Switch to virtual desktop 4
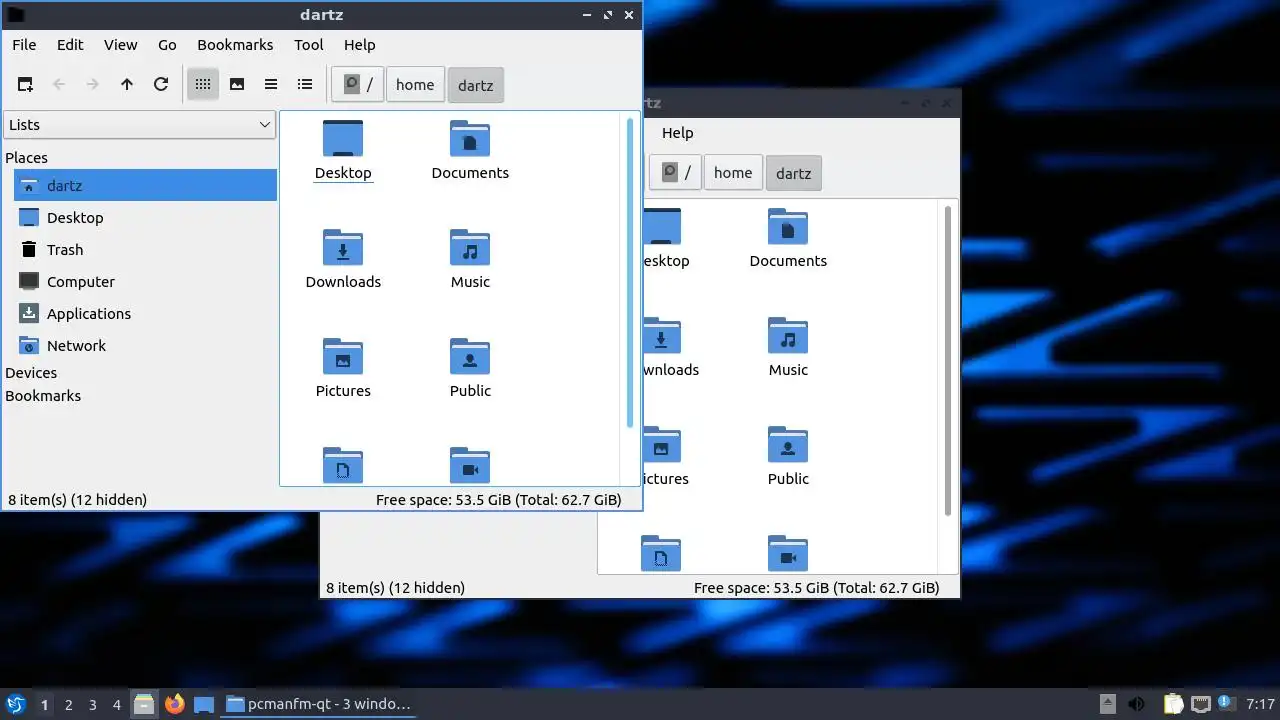 [x=116, y=705]
